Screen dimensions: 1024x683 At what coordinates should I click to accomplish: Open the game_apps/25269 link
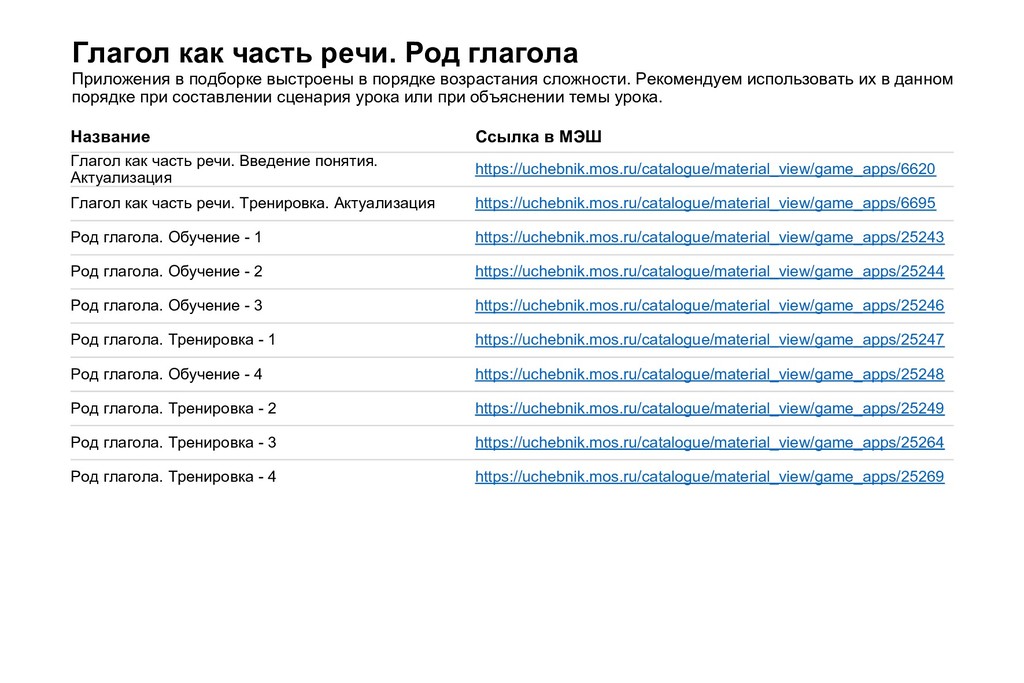pos(709,477)
